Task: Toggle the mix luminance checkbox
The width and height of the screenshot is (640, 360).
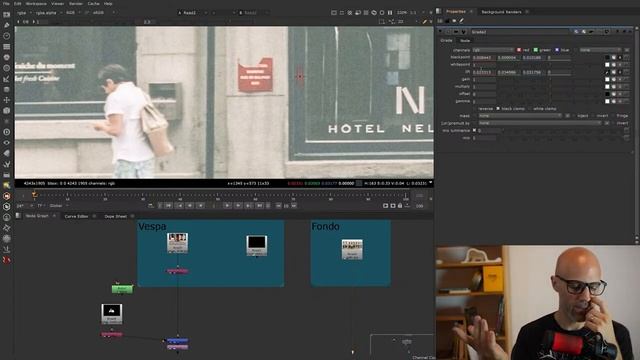Action: [474, 130]
